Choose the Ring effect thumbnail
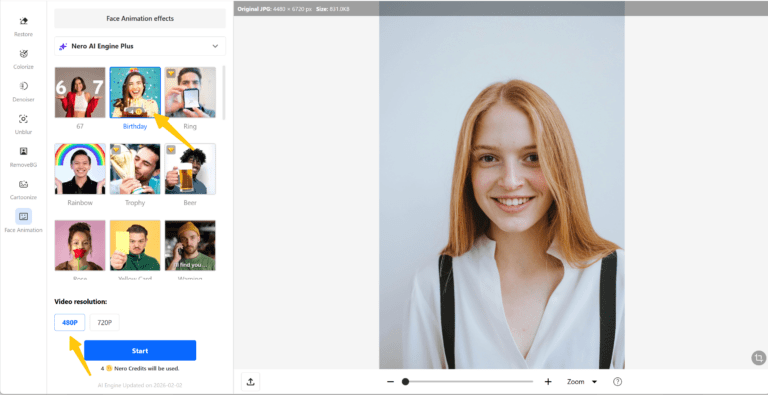 [190, 93]
